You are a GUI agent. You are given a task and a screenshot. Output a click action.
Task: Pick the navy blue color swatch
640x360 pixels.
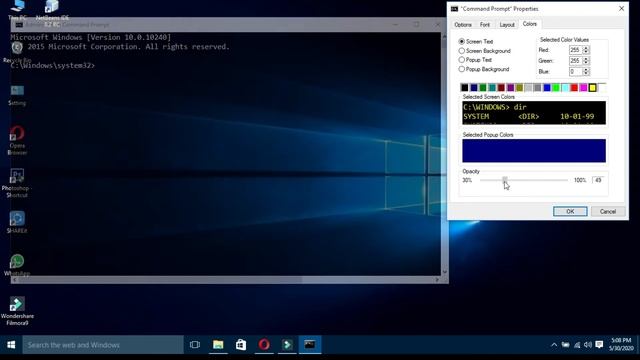(x=474, y=87)
